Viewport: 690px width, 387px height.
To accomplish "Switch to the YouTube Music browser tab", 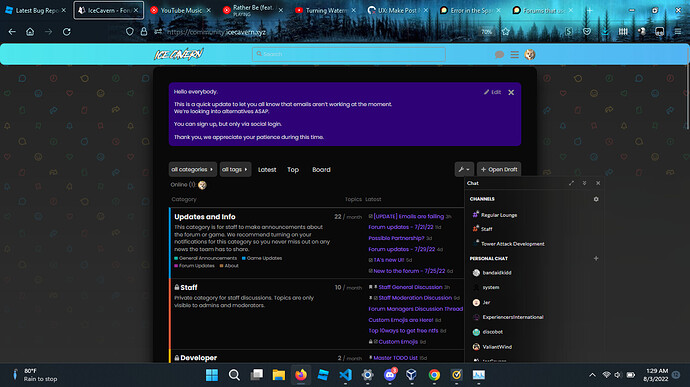I will click(x=180, y=10).
